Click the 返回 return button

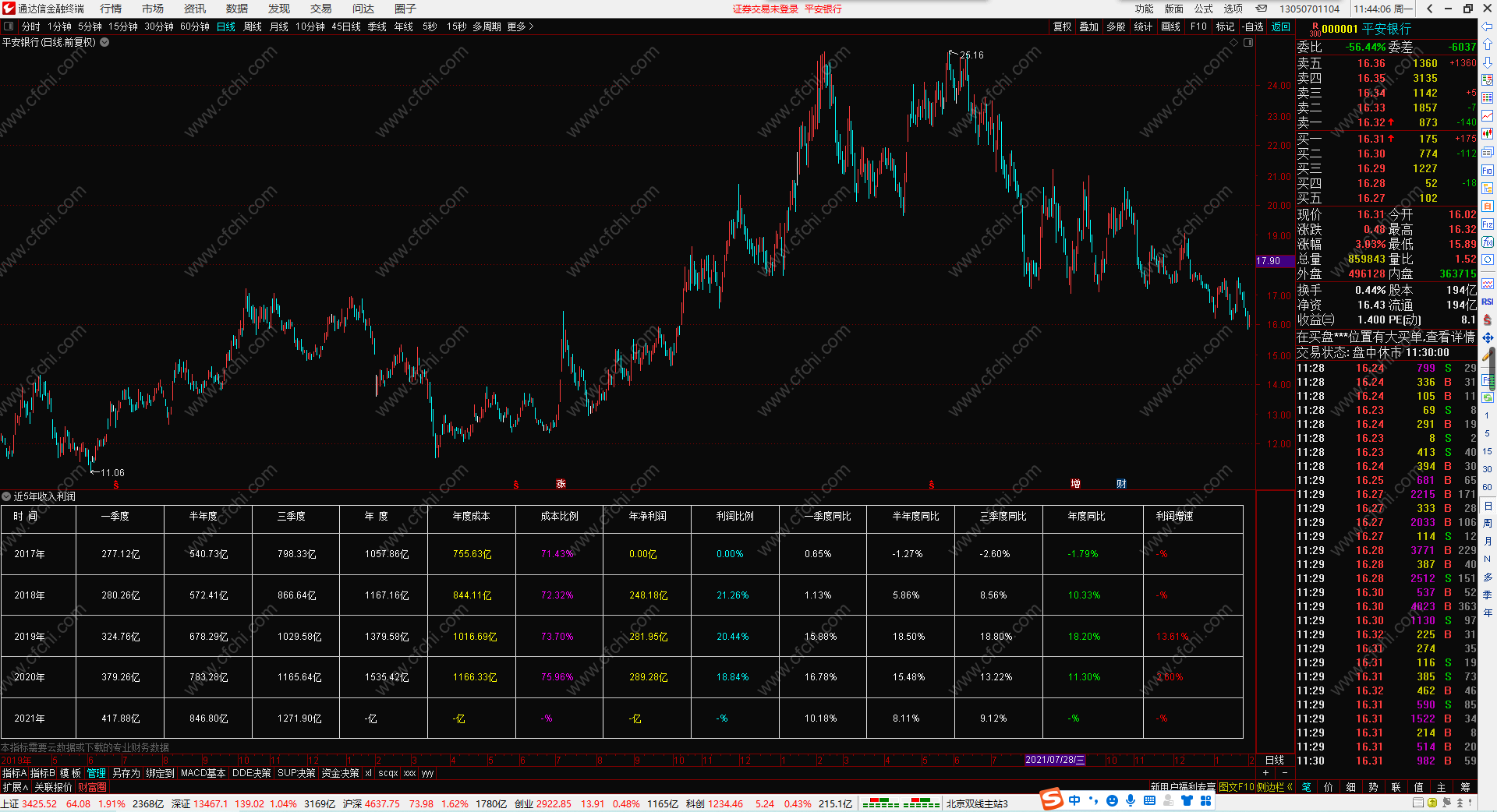click(x=1281, y=26)
